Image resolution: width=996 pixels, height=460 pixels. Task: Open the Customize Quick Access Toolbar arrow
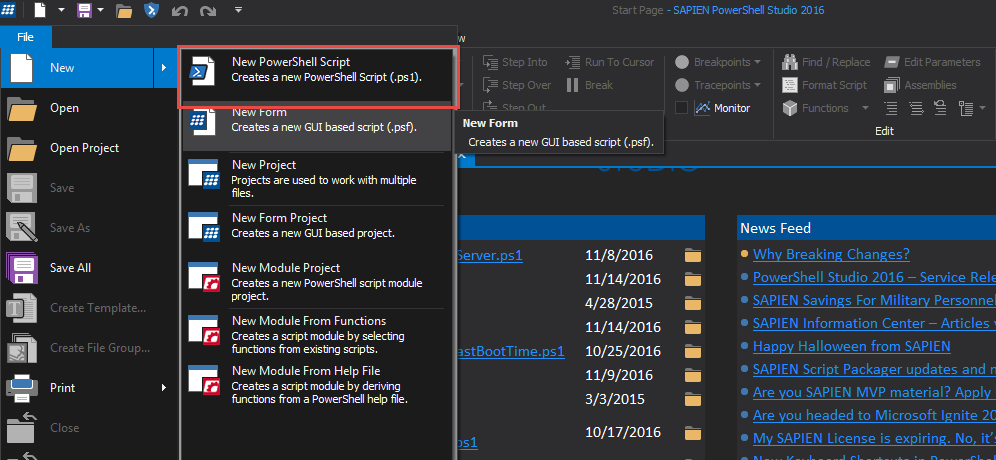[x=238, y=10]
